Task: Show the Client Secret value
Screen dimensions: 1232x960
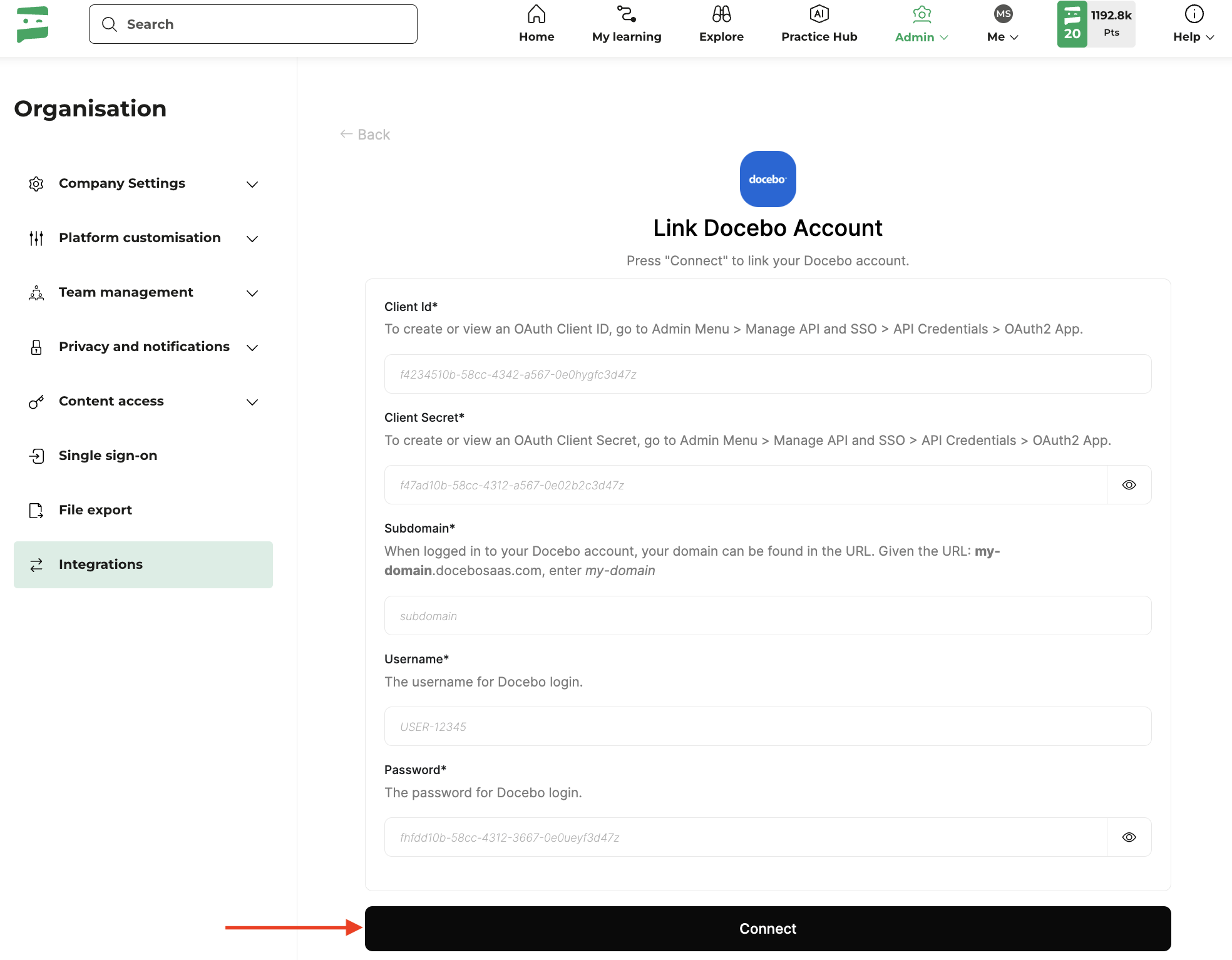Action: tap(1129, 485)
